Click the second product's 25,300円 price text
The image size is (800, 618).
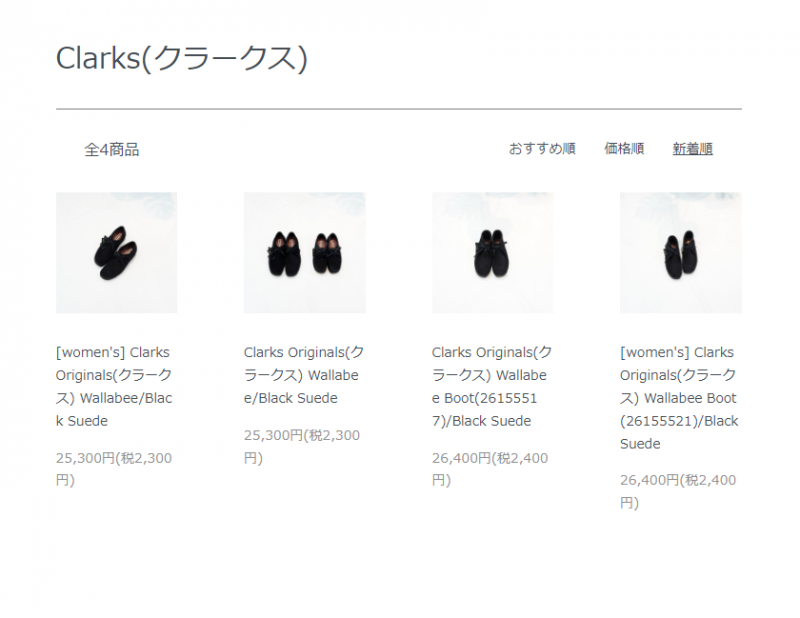pos(302,447)
